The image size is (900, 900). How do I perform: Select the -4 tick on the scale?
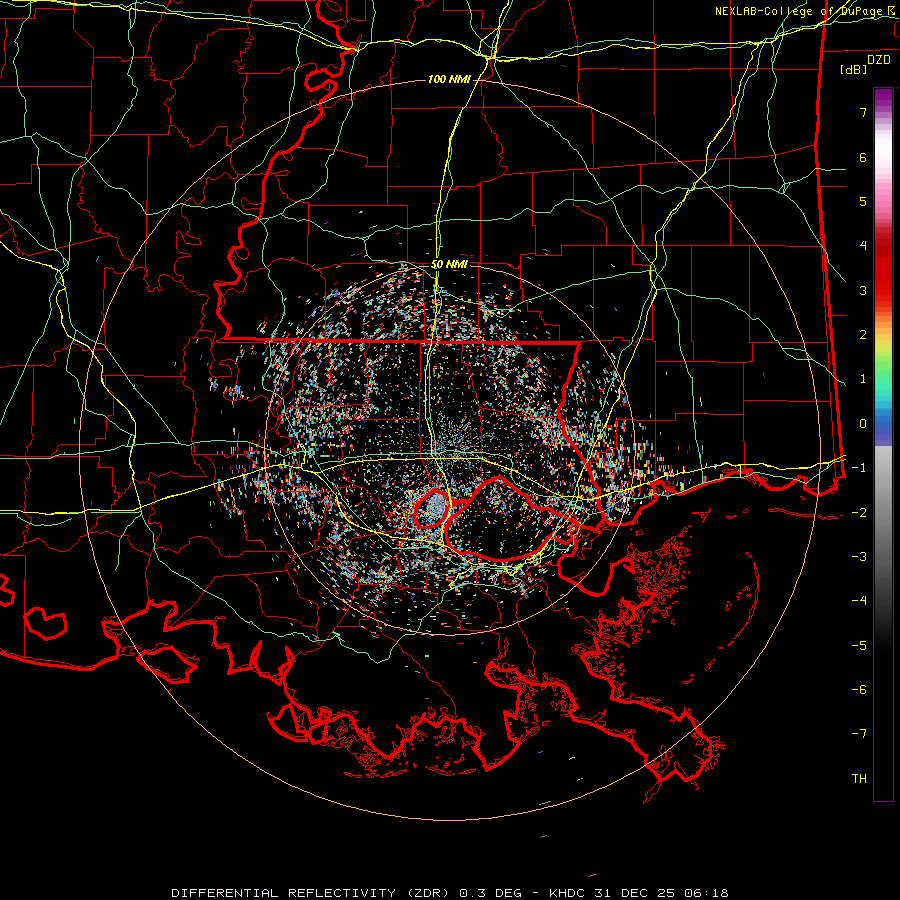coord(859,601)
